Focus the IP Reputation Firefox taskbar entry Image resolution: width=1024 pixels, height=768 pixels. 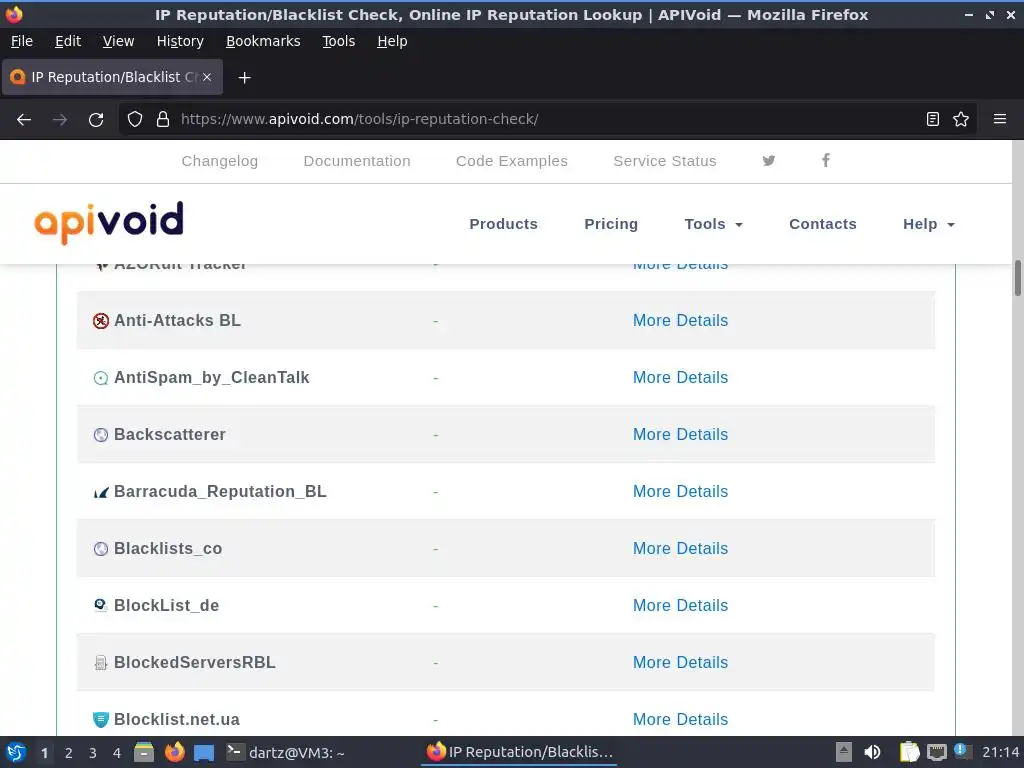click(520, 752)
